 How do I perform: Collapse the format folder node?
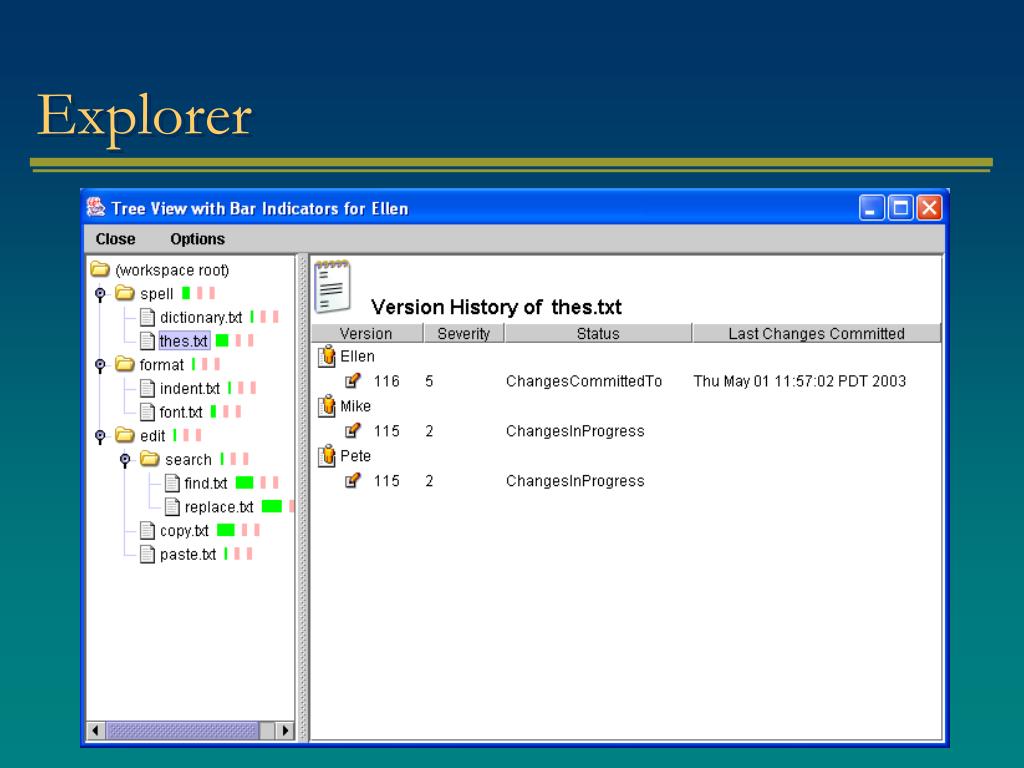pos(100,365)
